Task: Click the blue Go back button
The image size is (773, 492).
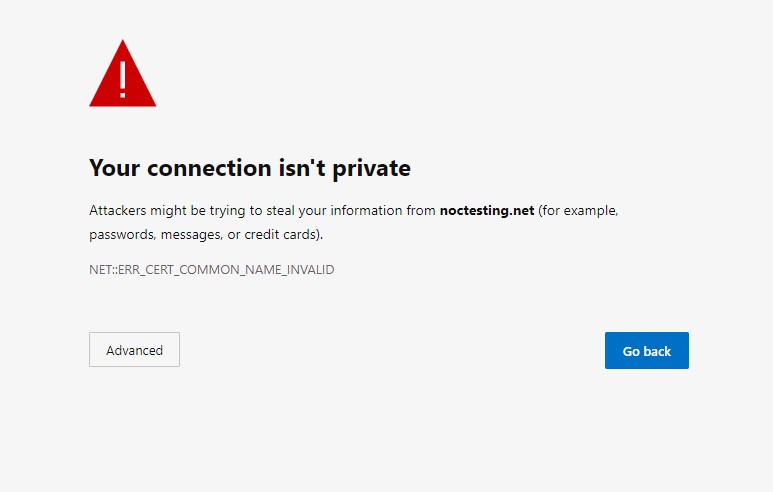Action: (x=647, y=351)
